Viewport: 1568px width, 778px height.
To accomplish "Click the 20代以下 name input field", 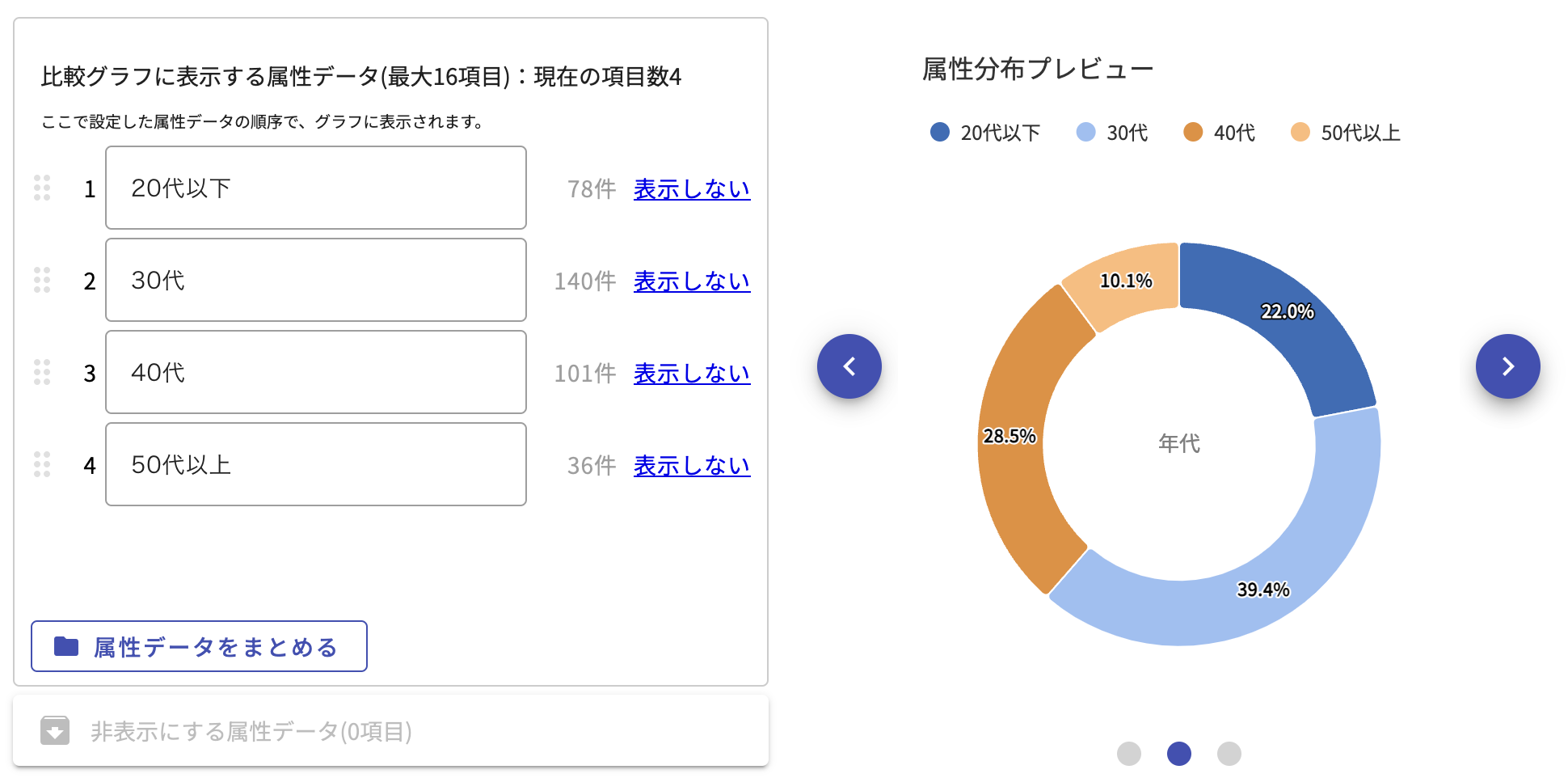I will [315, 188].
